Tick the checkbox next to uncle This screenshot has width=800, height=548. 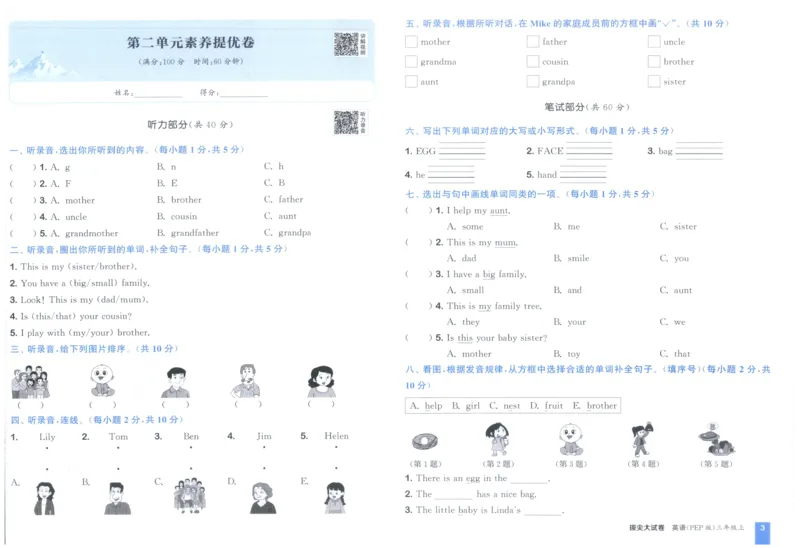pyautogui.click(x=654, y=41)
